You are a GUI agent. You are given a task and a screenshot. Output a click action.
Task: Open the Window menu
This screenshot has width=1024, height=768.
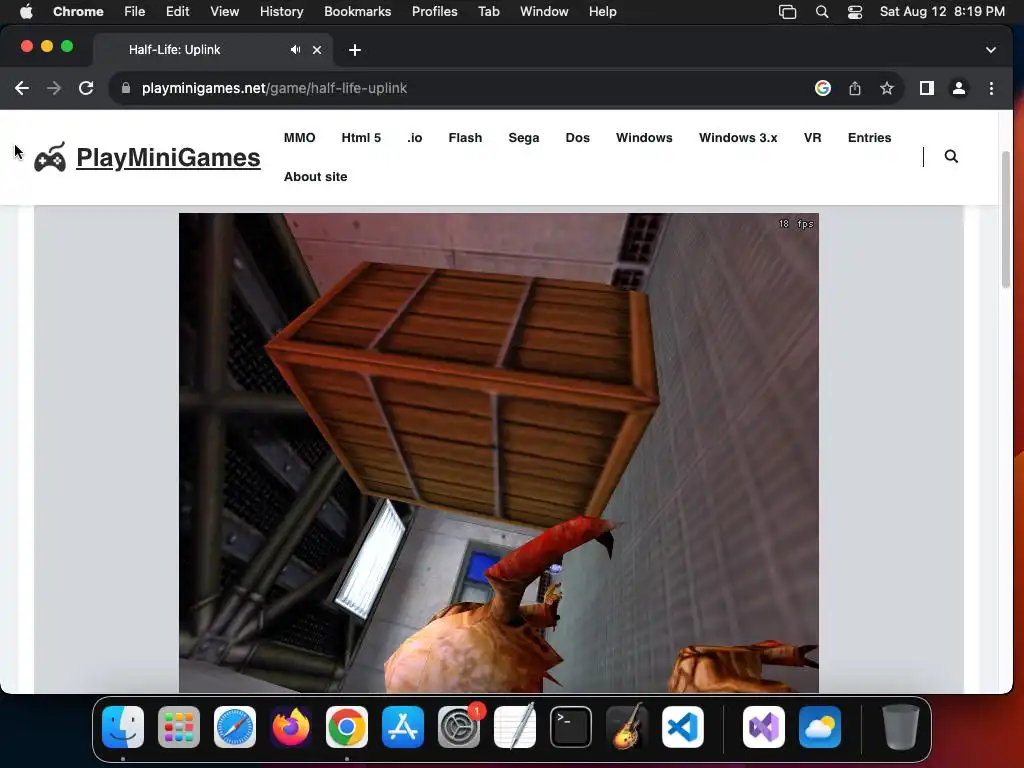coord(544,12)
